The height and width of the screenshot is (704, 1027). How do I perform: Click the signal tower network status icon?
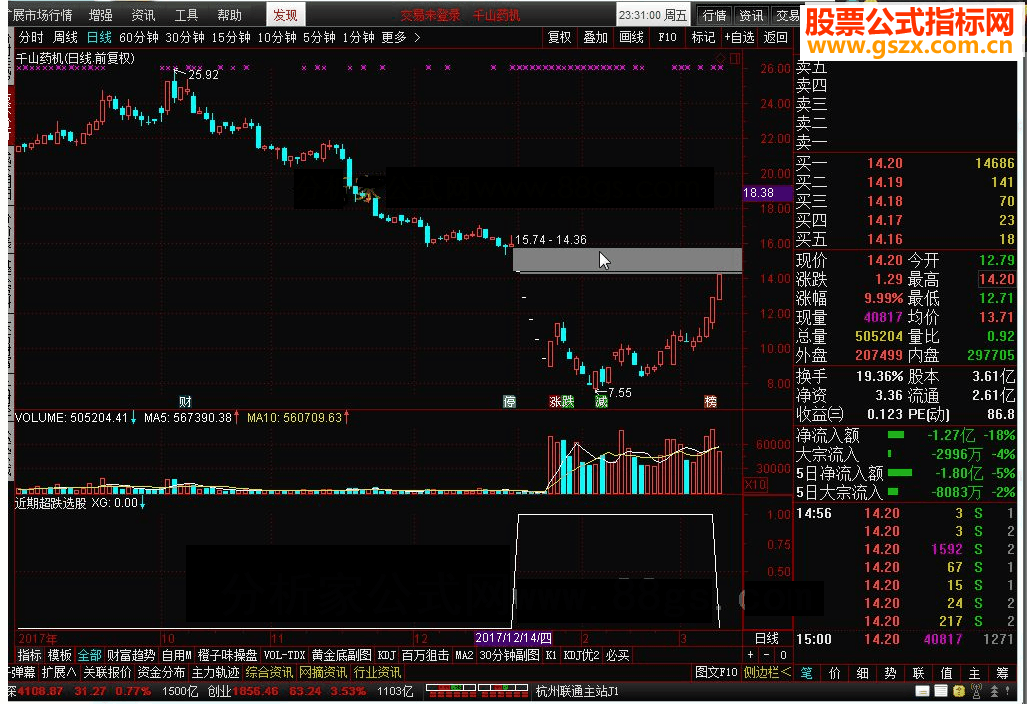click(x=976, y=691)
